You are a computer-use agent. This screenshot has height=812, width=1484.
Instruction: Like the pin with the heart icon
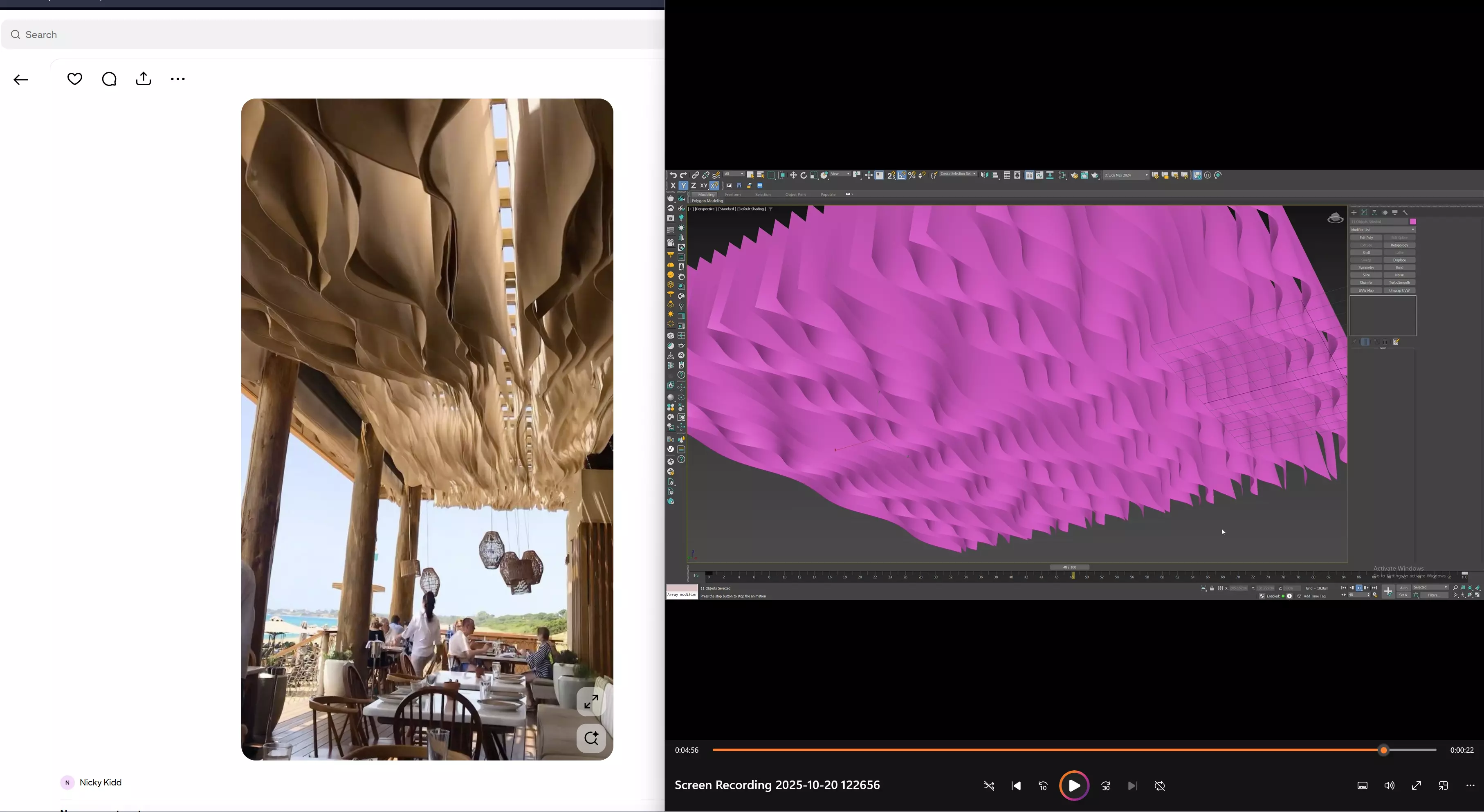tap(75, 79)
